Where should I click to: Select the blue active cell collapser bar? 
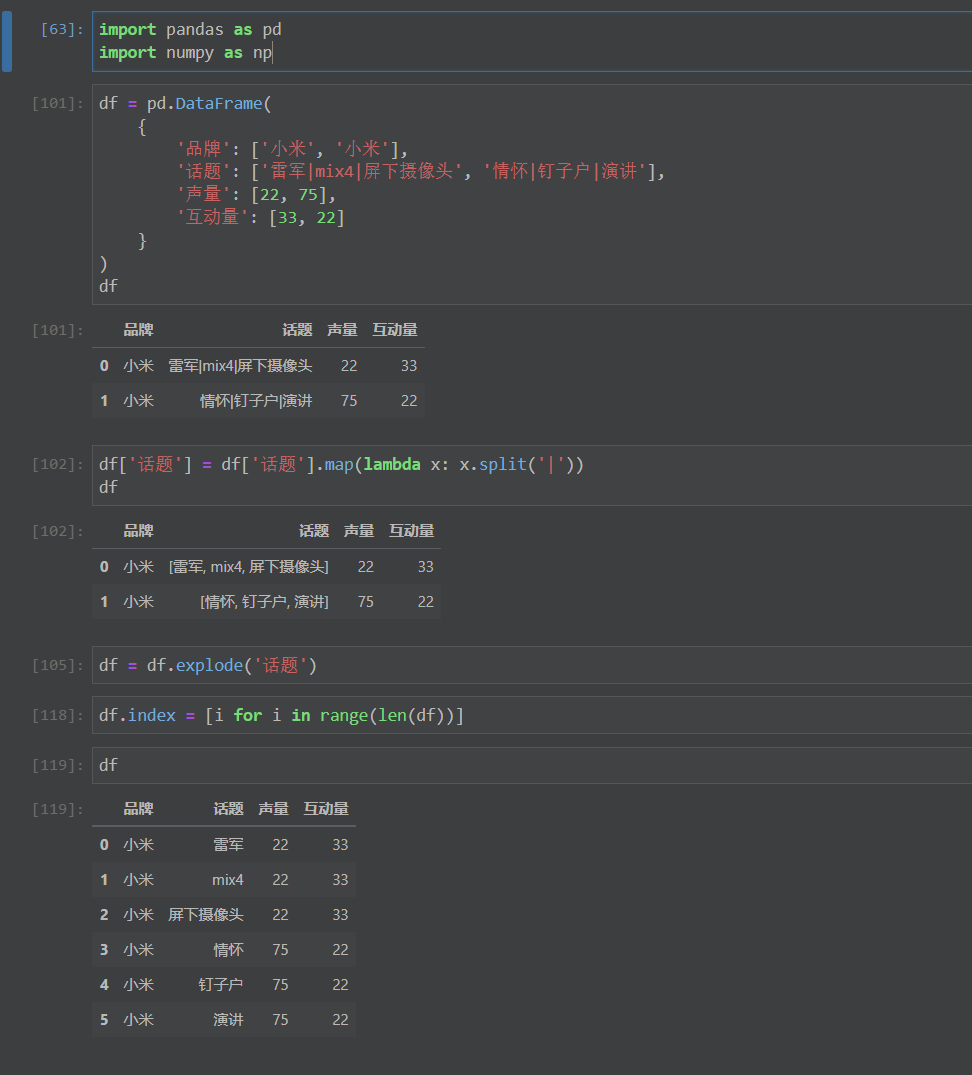click(7, 41)
